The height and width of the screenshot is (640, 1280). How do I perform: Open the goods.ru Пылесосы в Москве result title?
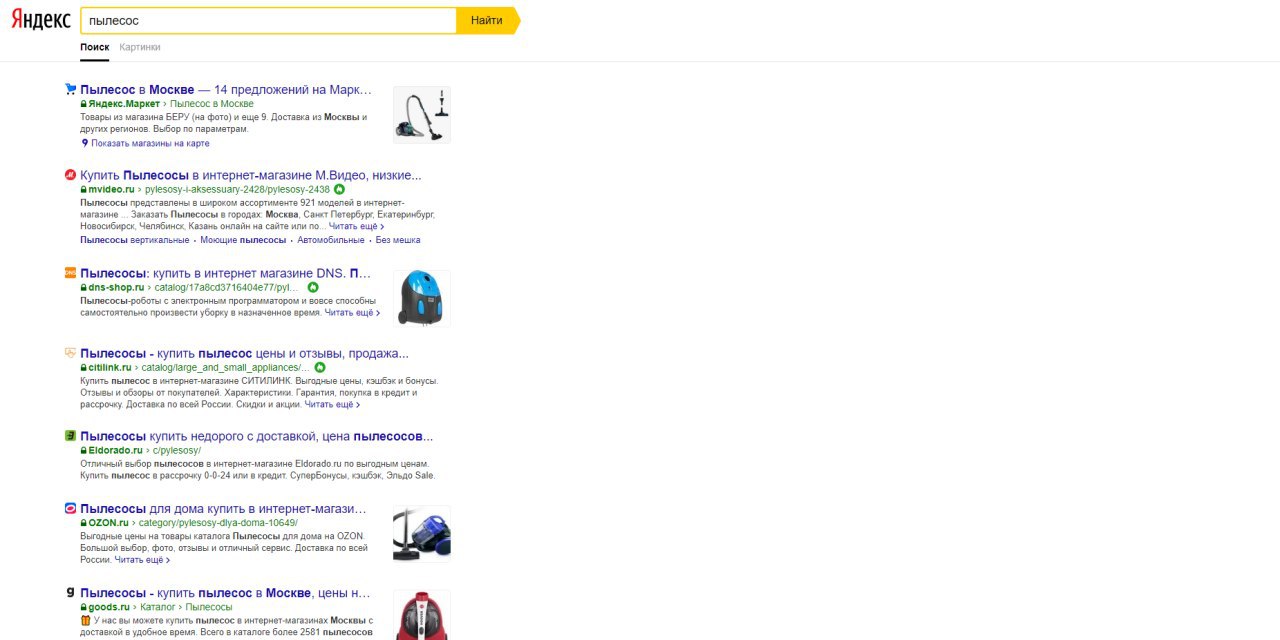tap(225, 592)
